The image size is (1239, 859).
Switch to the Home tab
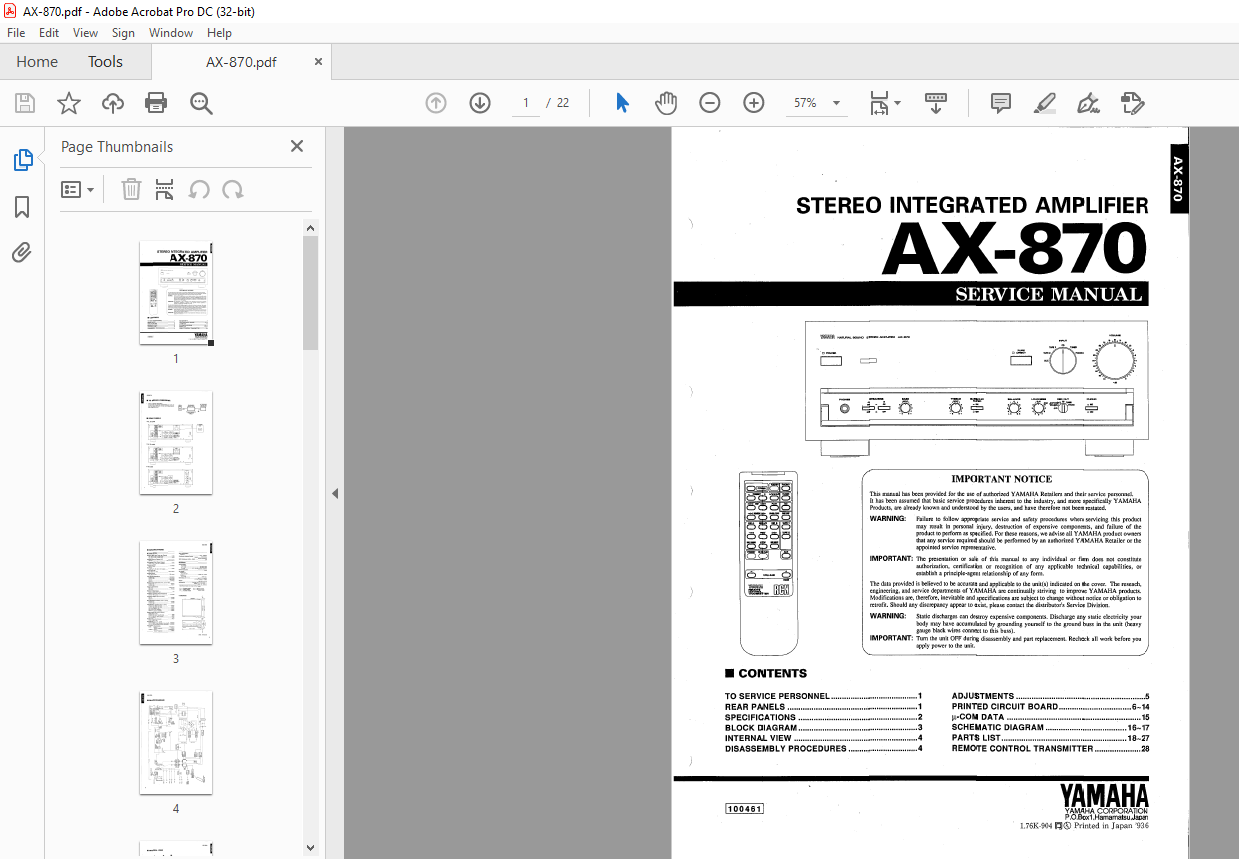37,62
